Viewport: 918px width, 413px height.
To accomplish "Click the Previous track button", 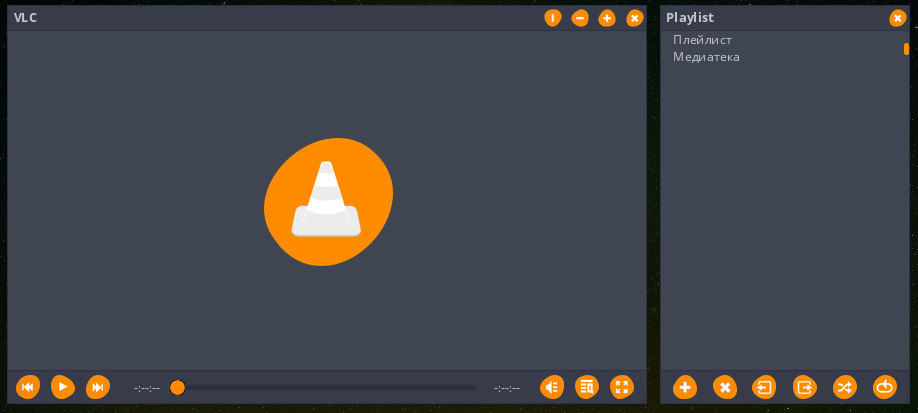I will click(x=28, y=387).
